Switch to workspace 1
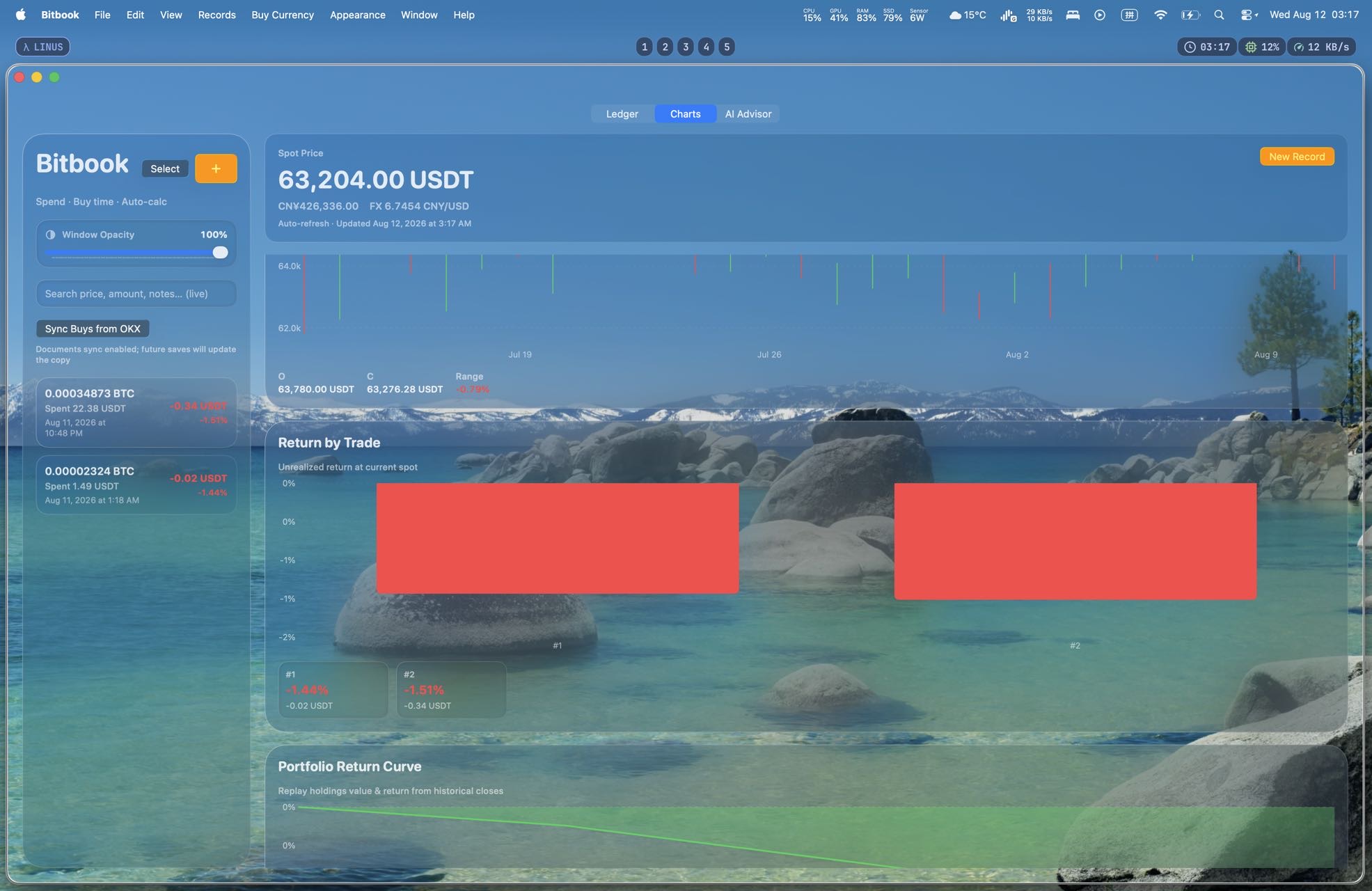1372x891 pixels. pos(645,47)
